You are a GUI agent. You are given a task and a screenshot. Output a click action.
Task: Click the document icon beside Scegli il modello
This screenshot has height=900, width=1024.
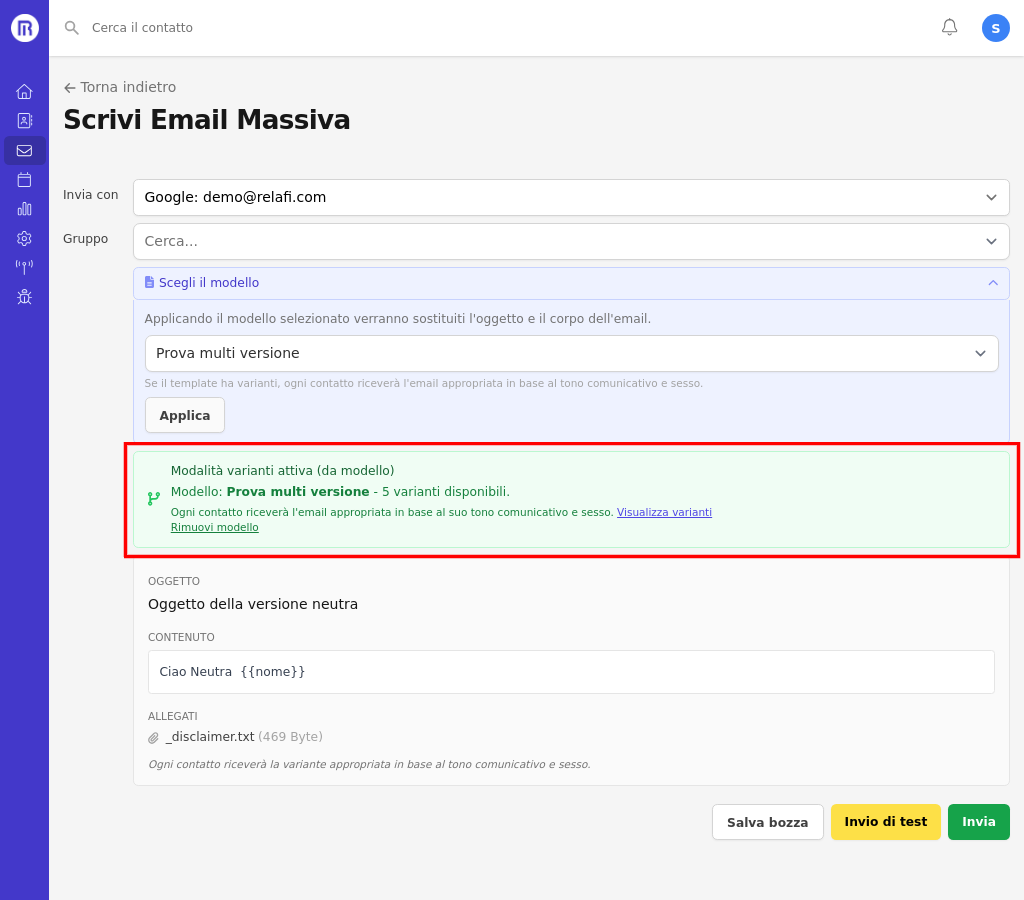(x=150, y=282)
